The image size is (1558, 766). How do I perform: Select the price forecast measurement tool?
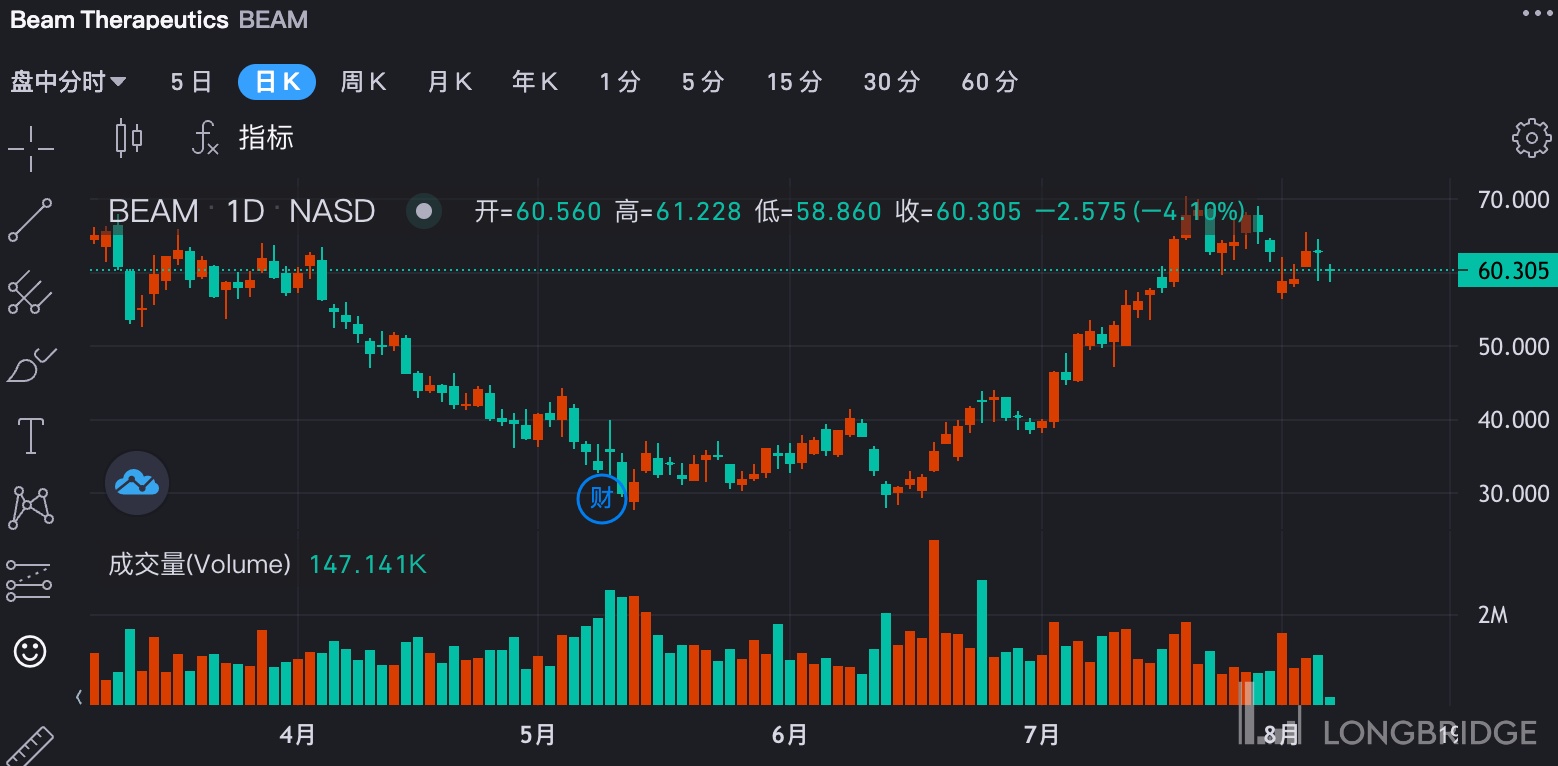[29, 580]
